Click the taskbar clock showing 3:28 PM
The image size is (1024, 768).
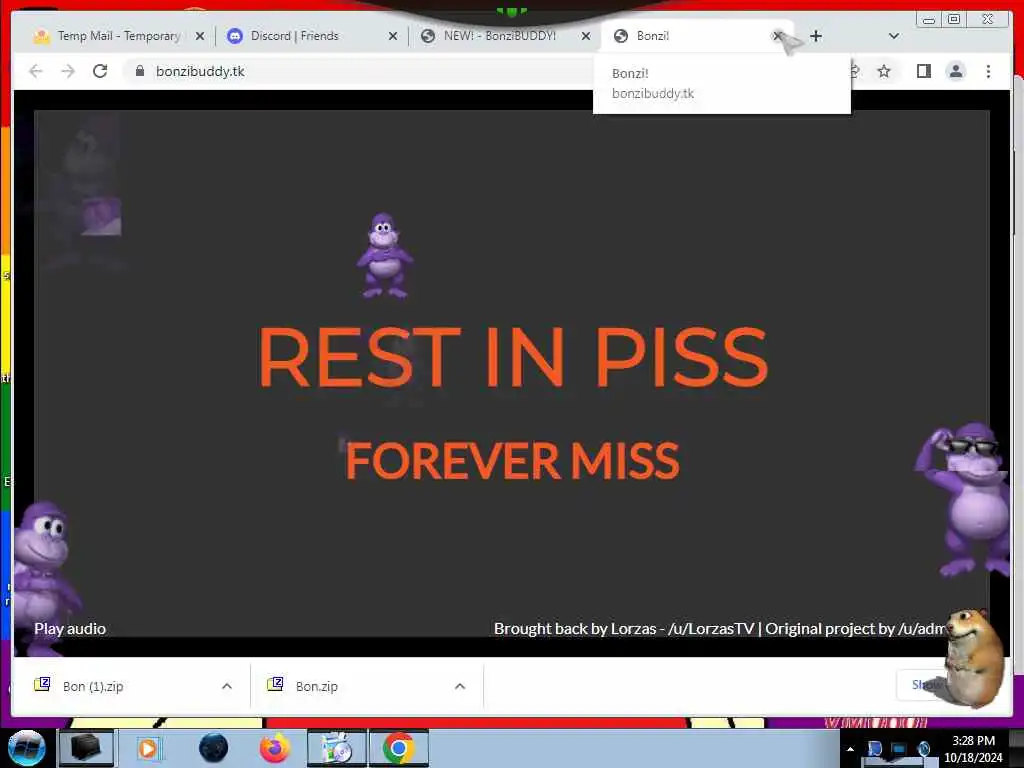pyautogui.click(x=973, y=749)
